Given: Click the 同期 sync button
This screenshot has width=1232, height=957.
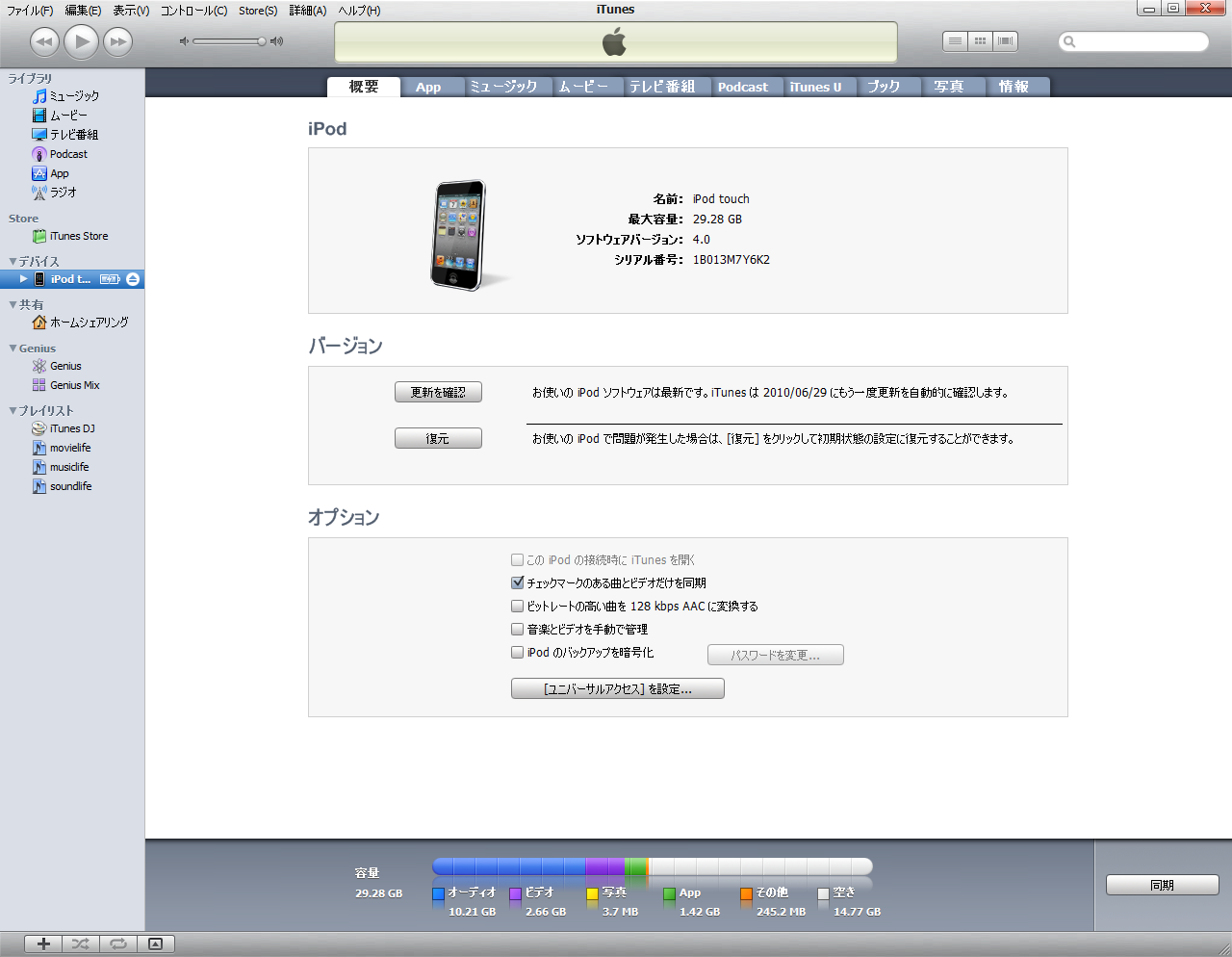Looking at the screenshot, I should click(1163, 885).
